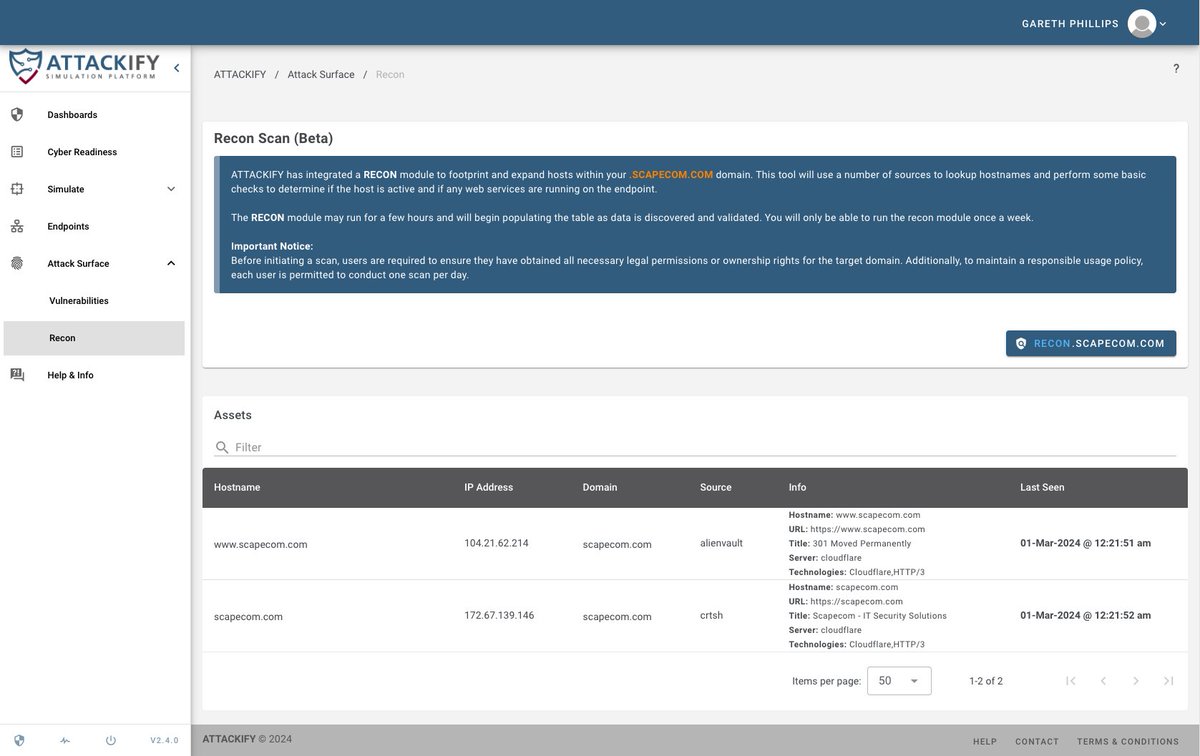
Task: Sort by the Last Seen column header
Action: click(1042, 488)
